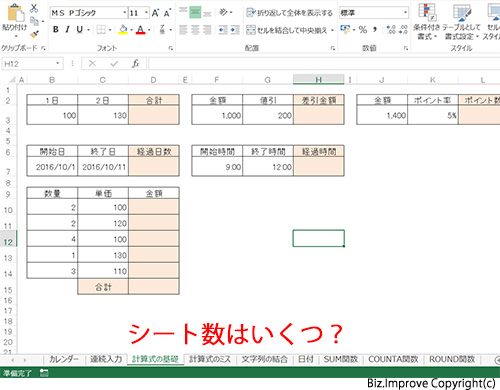Open conditional formatting icon

point(426,21)
